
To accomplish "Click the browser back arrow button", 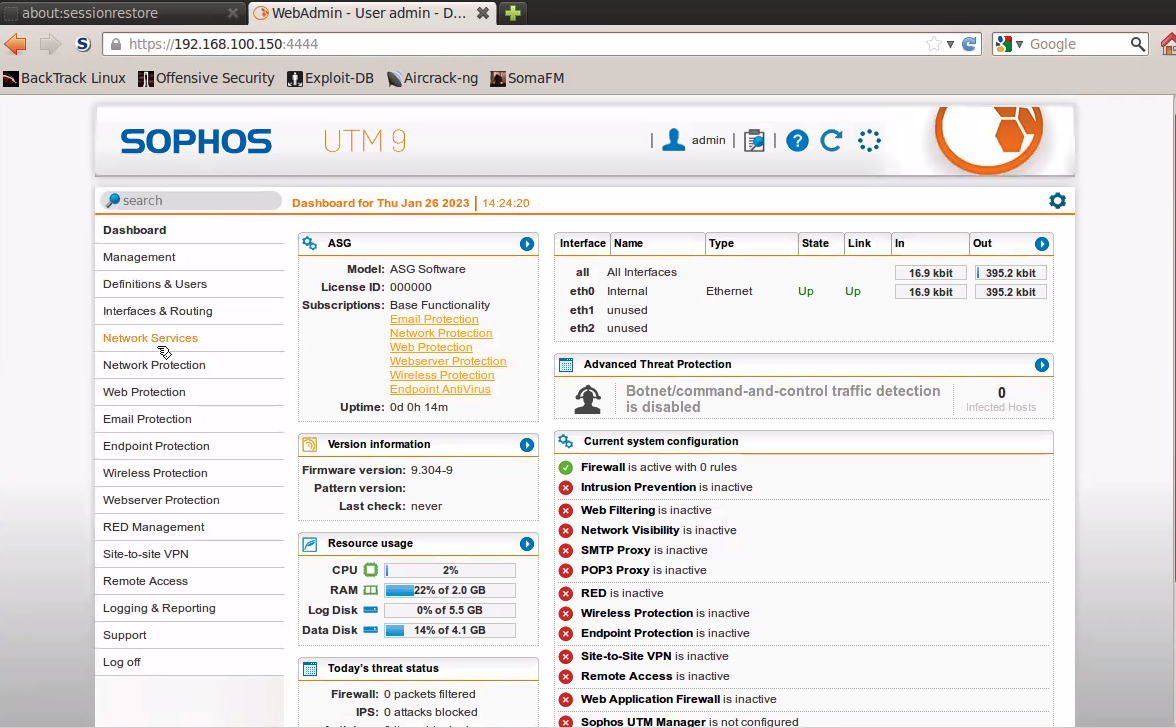I will (15, 44).
